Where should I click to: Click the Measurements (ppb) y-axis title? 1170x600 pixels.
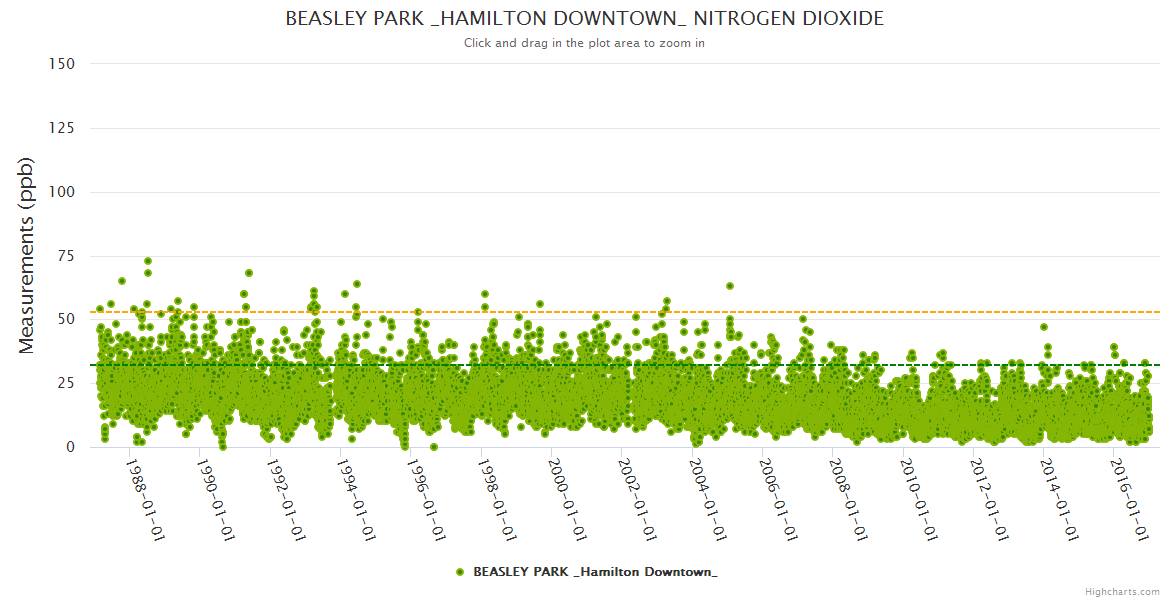[27, 255]
